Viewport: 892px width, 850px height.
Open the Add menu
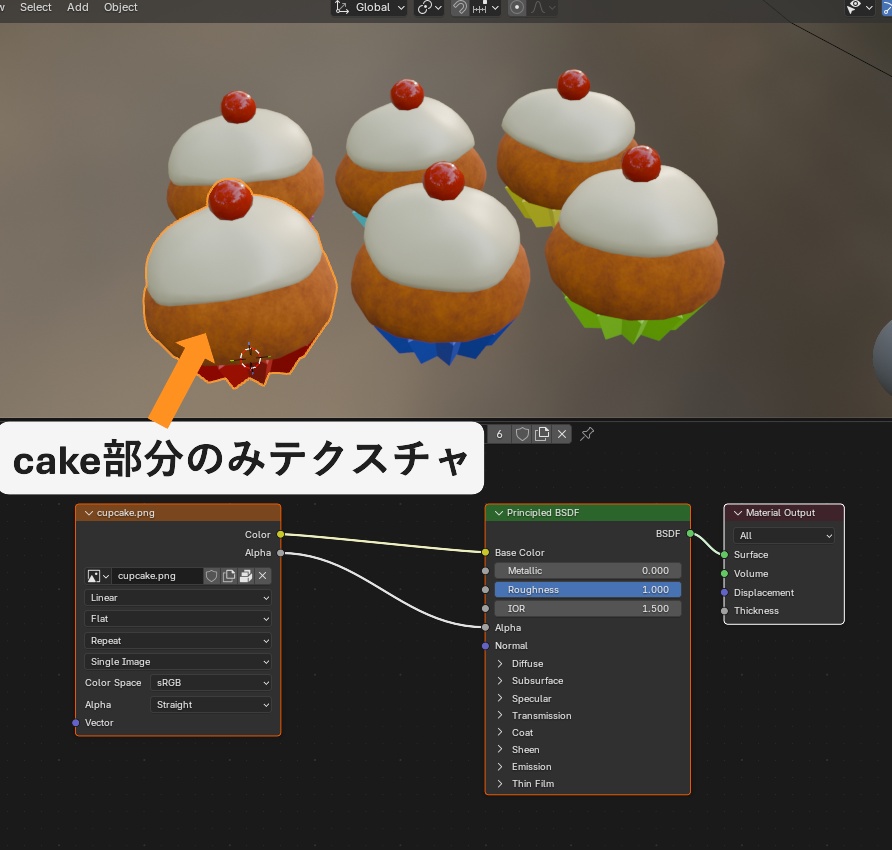(77, 7)
